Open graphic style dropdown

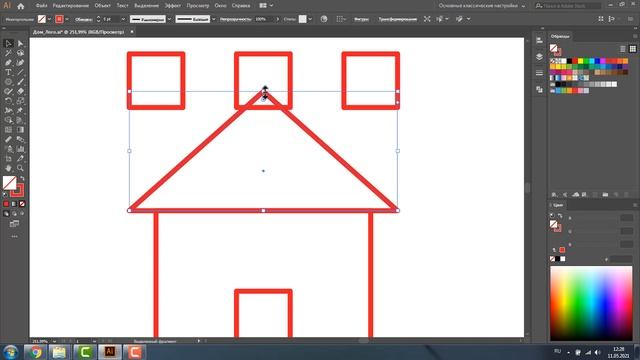[x=310, y=19]
